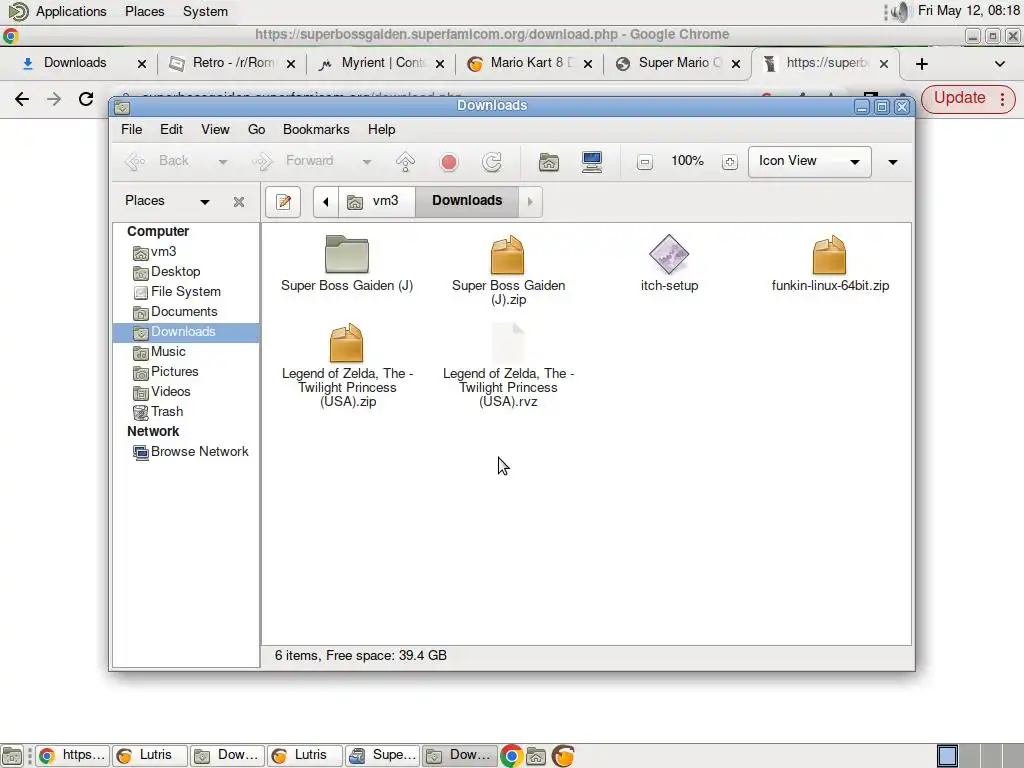Click the vm3 path bar button

[x=376, y=201]
